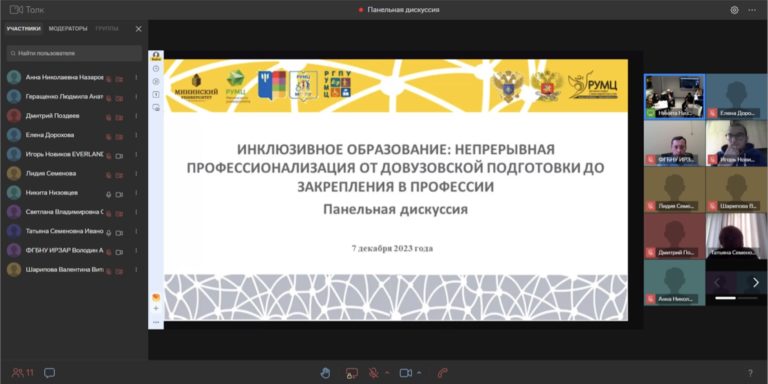The width and height of the screenshot is (768, 384).
Task: Raise hand using the hand icon
Action: [x=325, y=373]
